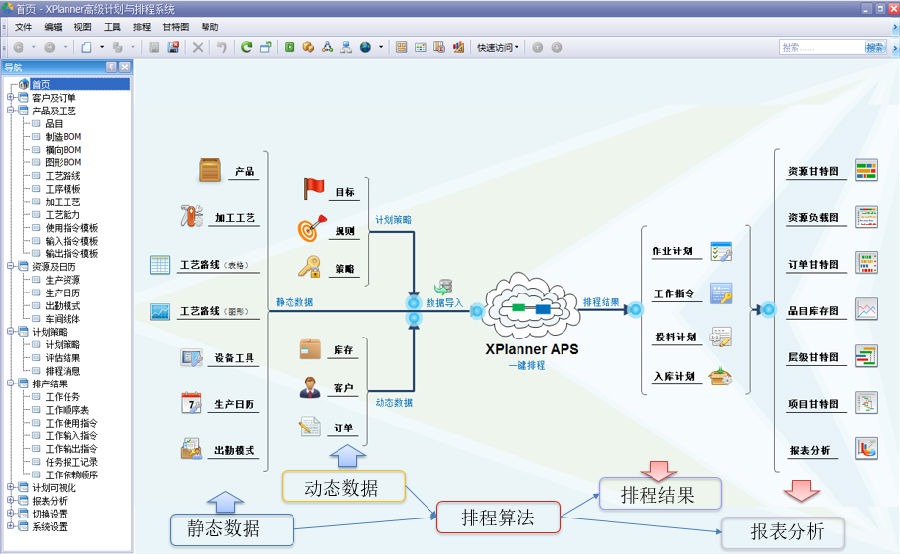Click the 数据导入 database icon
The image size is (900, 554).
click(x=443, y=288)
